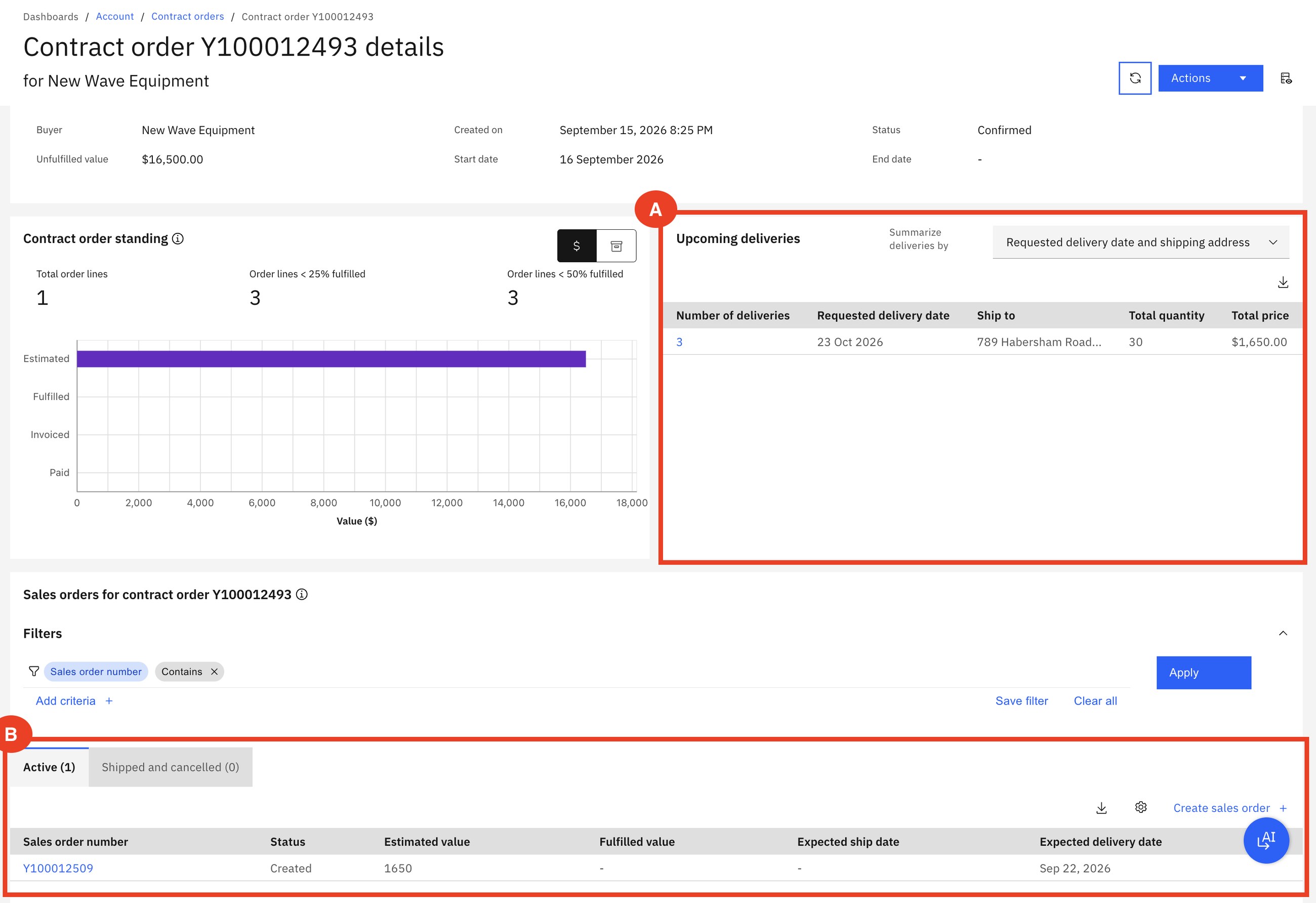1316x903 pixels.
Task: Click the Dashboards breadcrumb
Action: [51, 16]
